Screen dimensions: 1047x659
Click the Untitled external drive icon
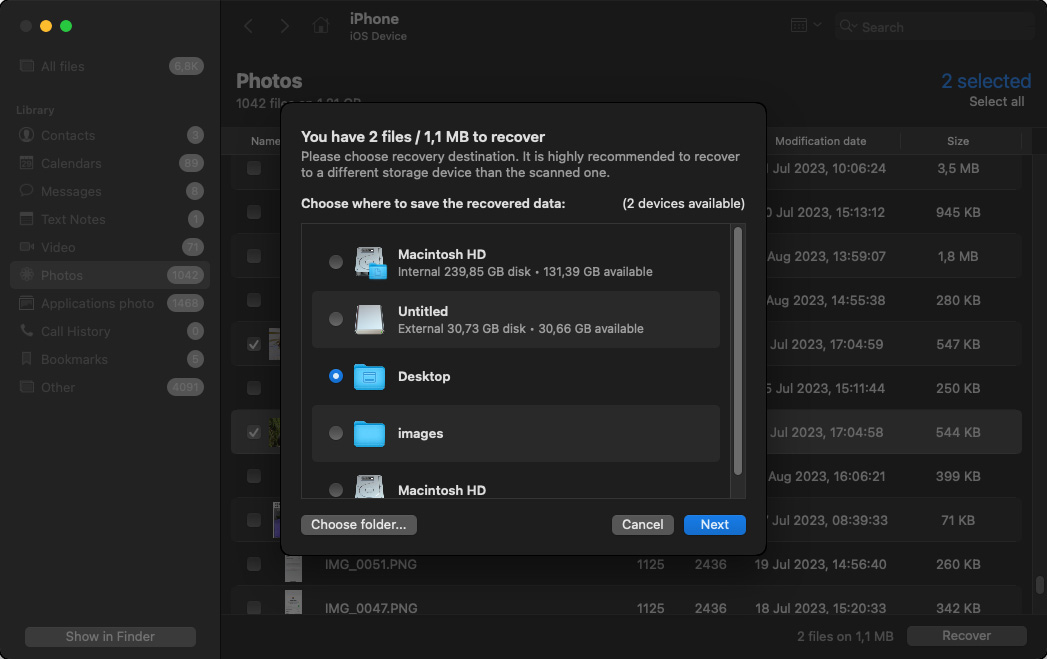click(369, 319)
